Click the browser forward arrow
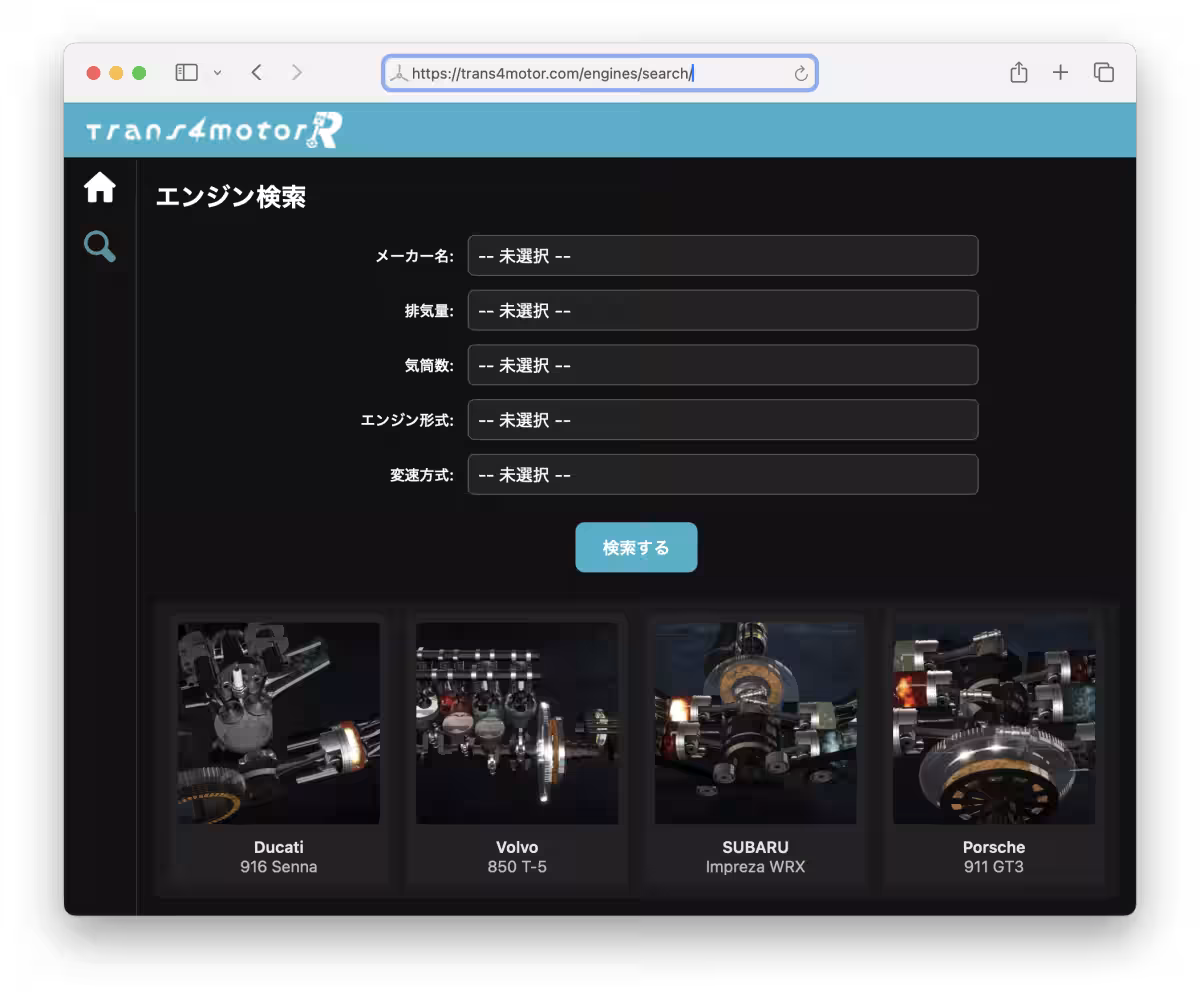 tap(297, 72)
